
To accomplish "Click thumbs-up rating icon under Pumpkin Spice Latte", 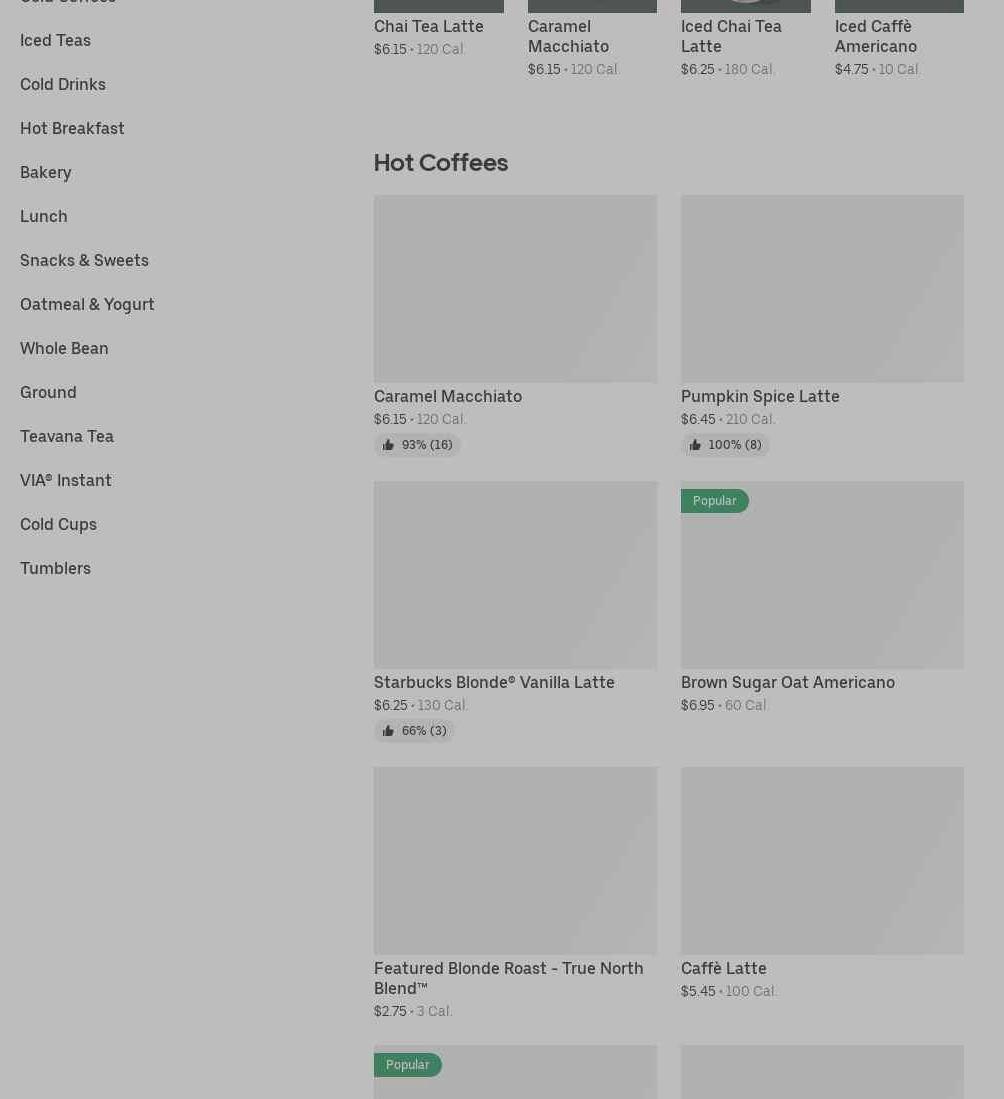I will [695, 445].
